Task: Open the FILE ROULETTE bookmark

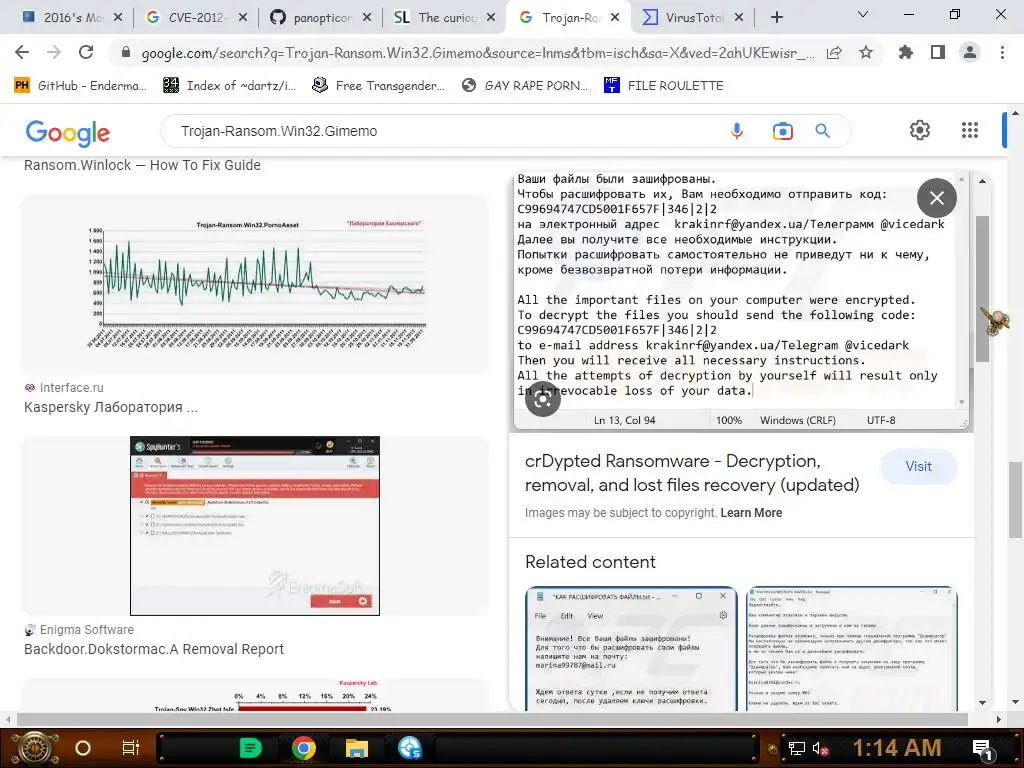Action: pos(664,86)
